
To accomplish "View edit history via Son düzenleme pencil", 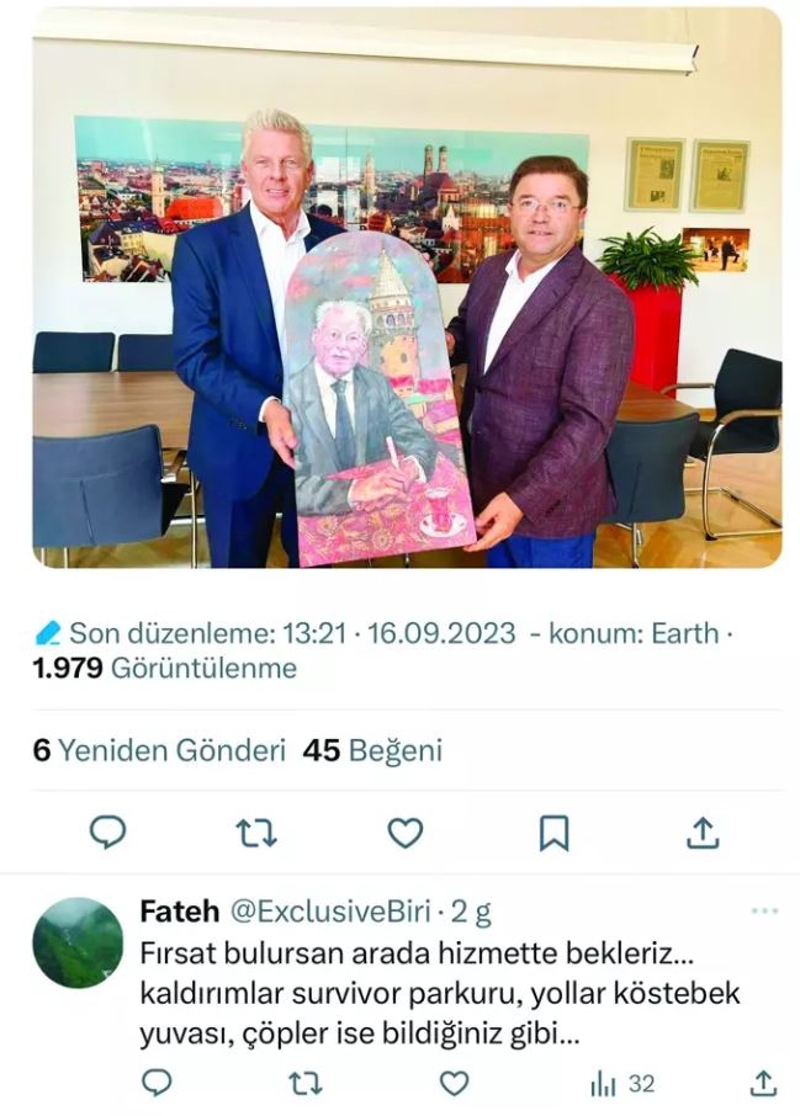I will (48, 632).
